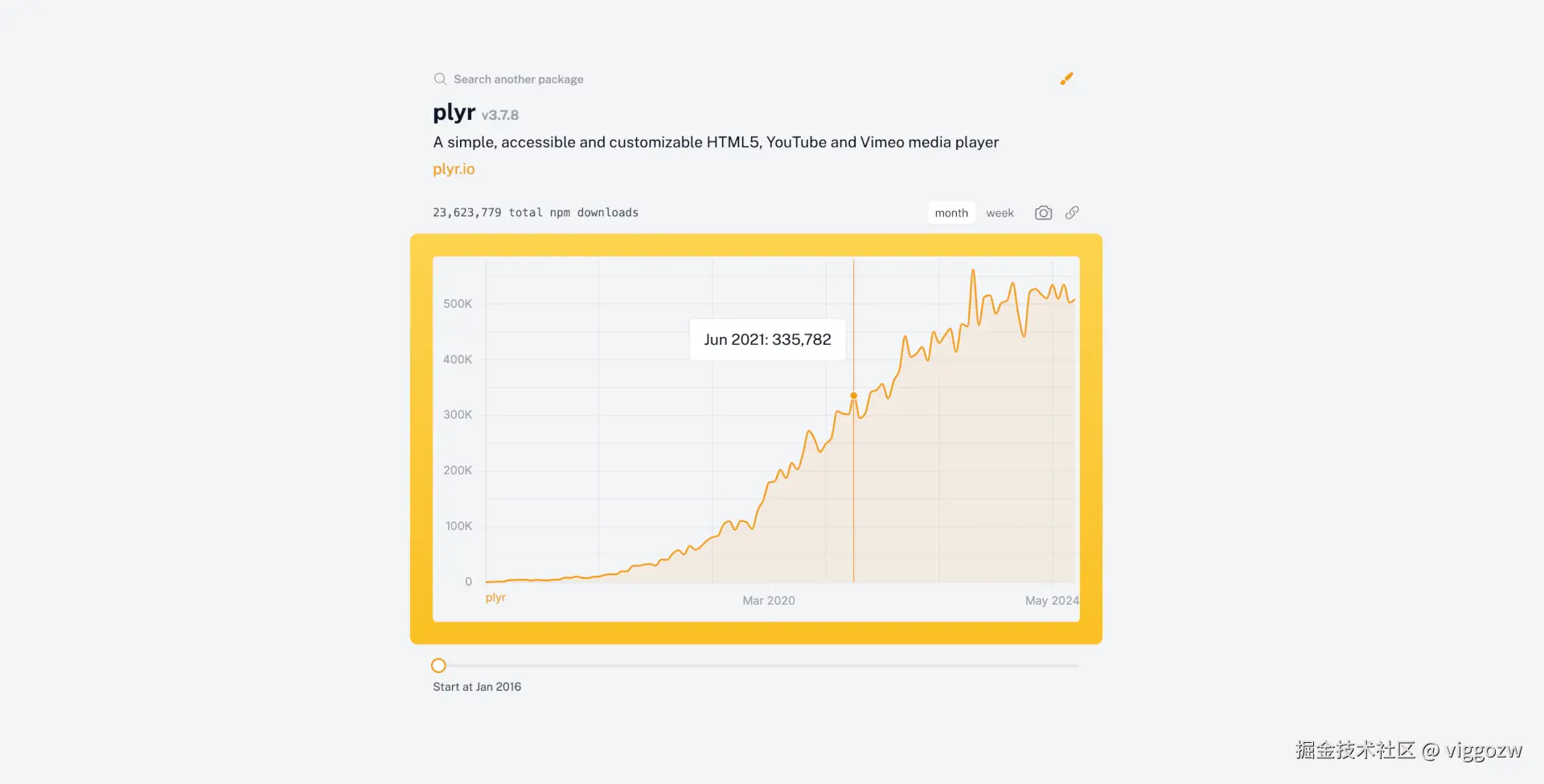Click the v3.7.8 version label
1544x784 pixels.
point(500,115)
